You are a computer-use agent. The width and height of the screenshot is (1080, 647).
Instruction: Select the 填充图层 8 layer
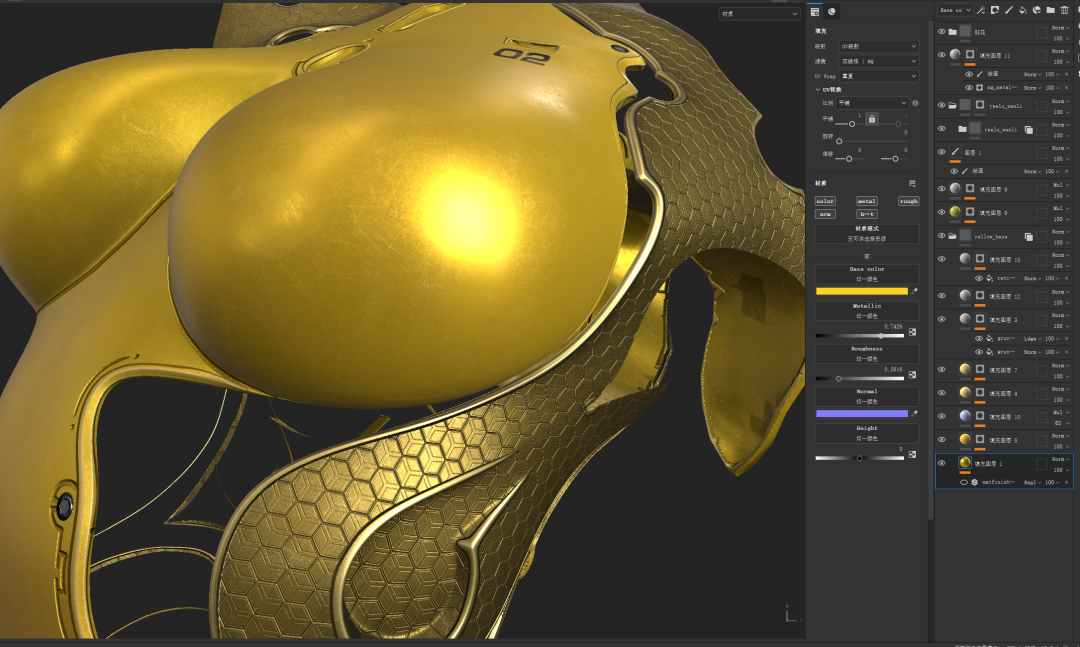tap(1004, 440)
